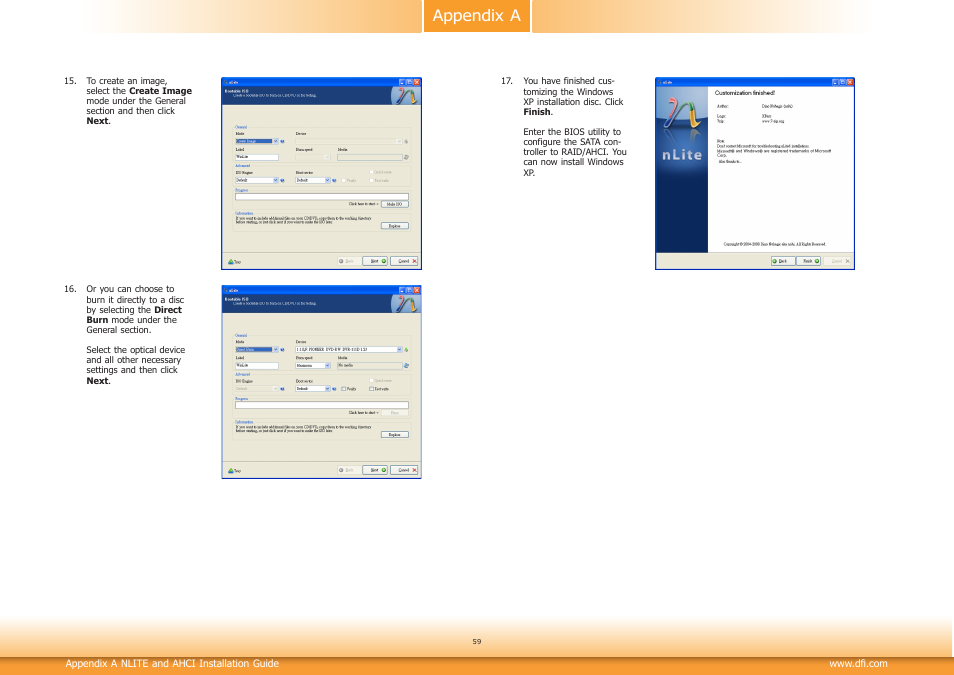Click Next button in Create Image window

tap(375, 261)
